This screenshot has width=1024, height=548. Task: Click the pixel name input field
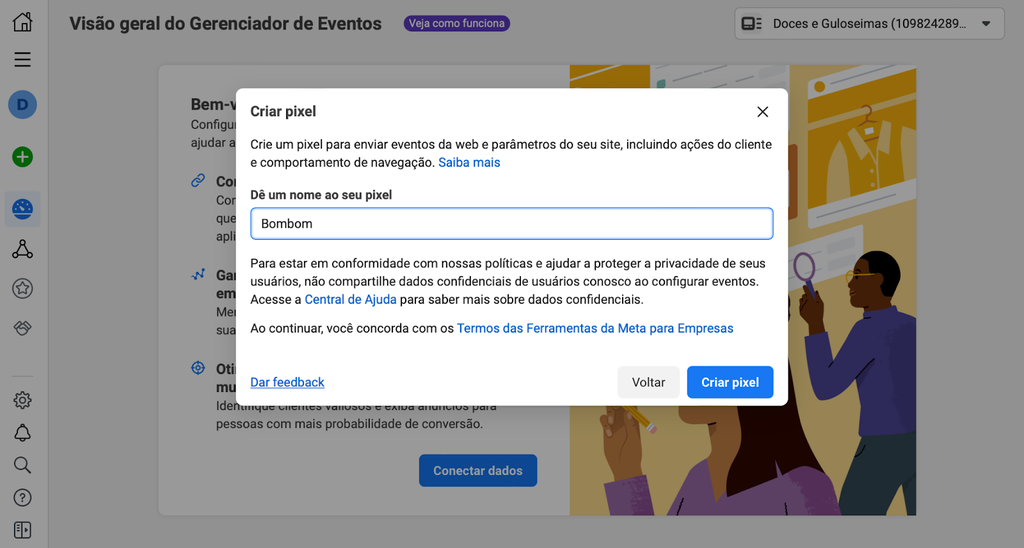[x=511, y=223]
